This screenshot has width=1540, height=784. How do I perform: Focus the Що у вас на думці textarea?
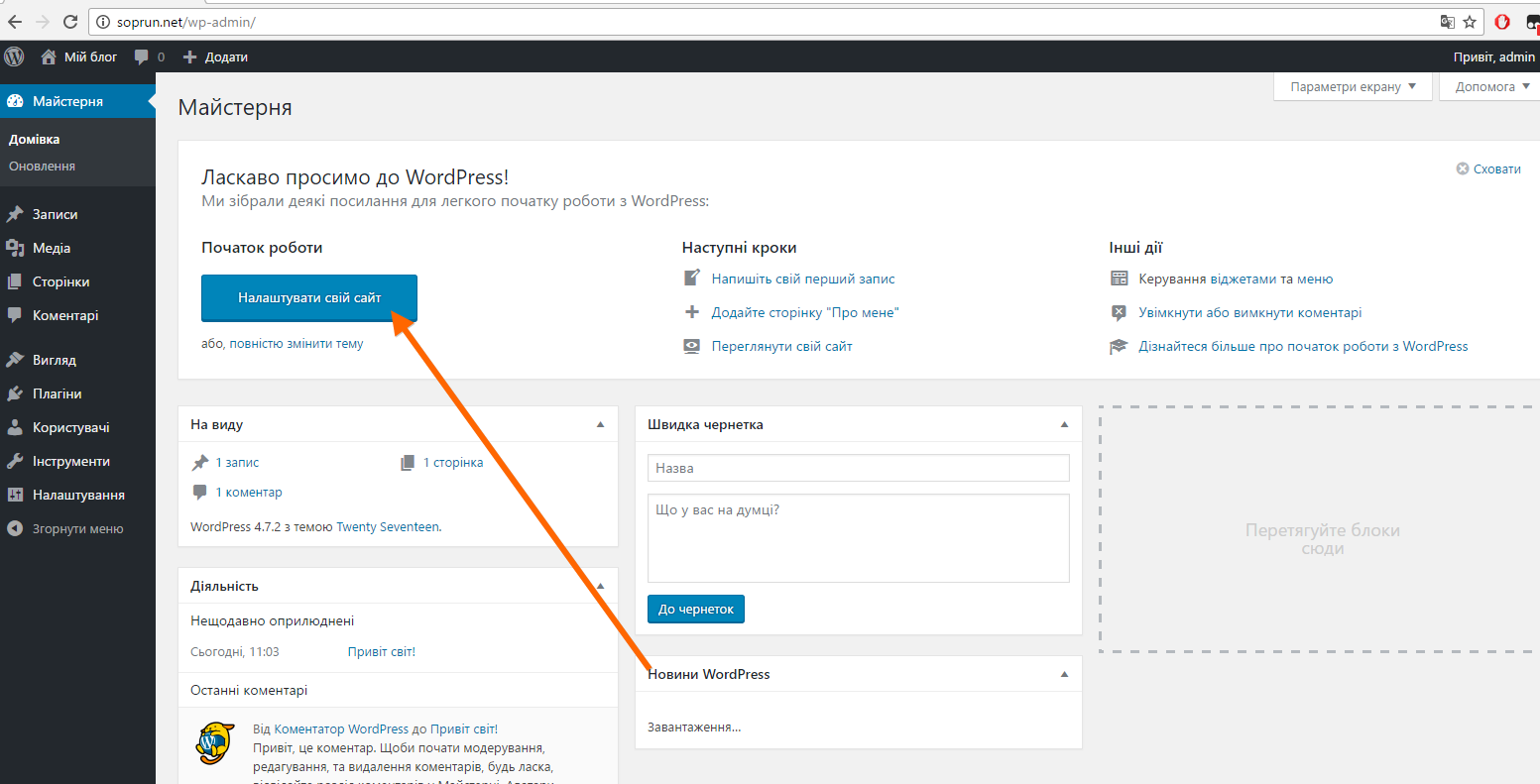[x=859, y=538]
